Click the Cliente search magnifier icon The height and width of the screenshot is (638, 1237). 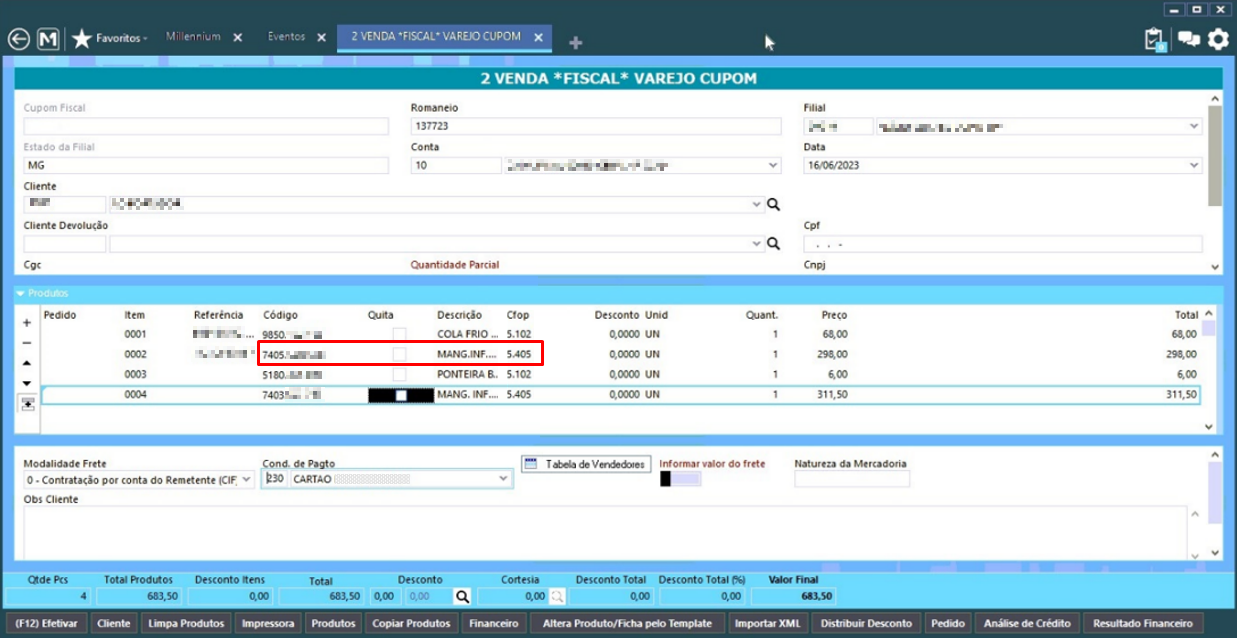click(773, 205)
